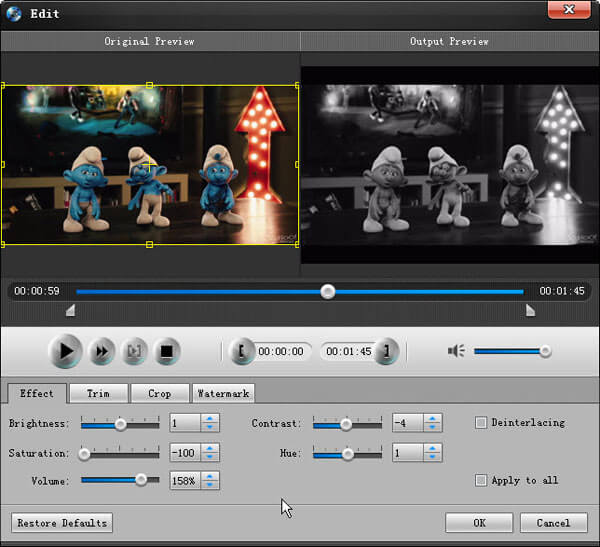
Task: Click the right-middle crop handle in Original Preview
Action: pos(297,165)
